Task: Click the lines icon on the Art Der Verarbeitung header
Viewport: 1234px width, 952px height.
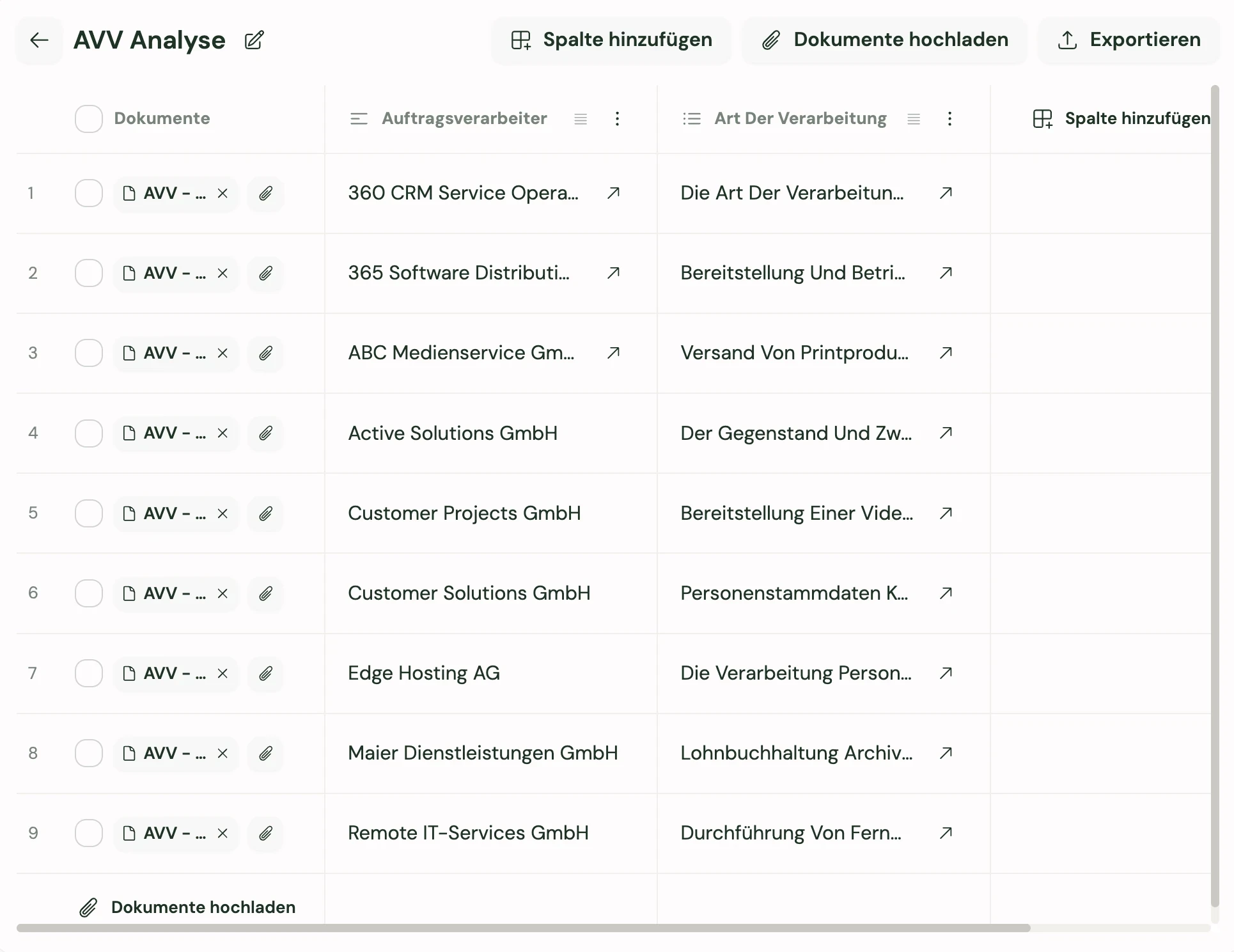Action: tap(914, 119)
